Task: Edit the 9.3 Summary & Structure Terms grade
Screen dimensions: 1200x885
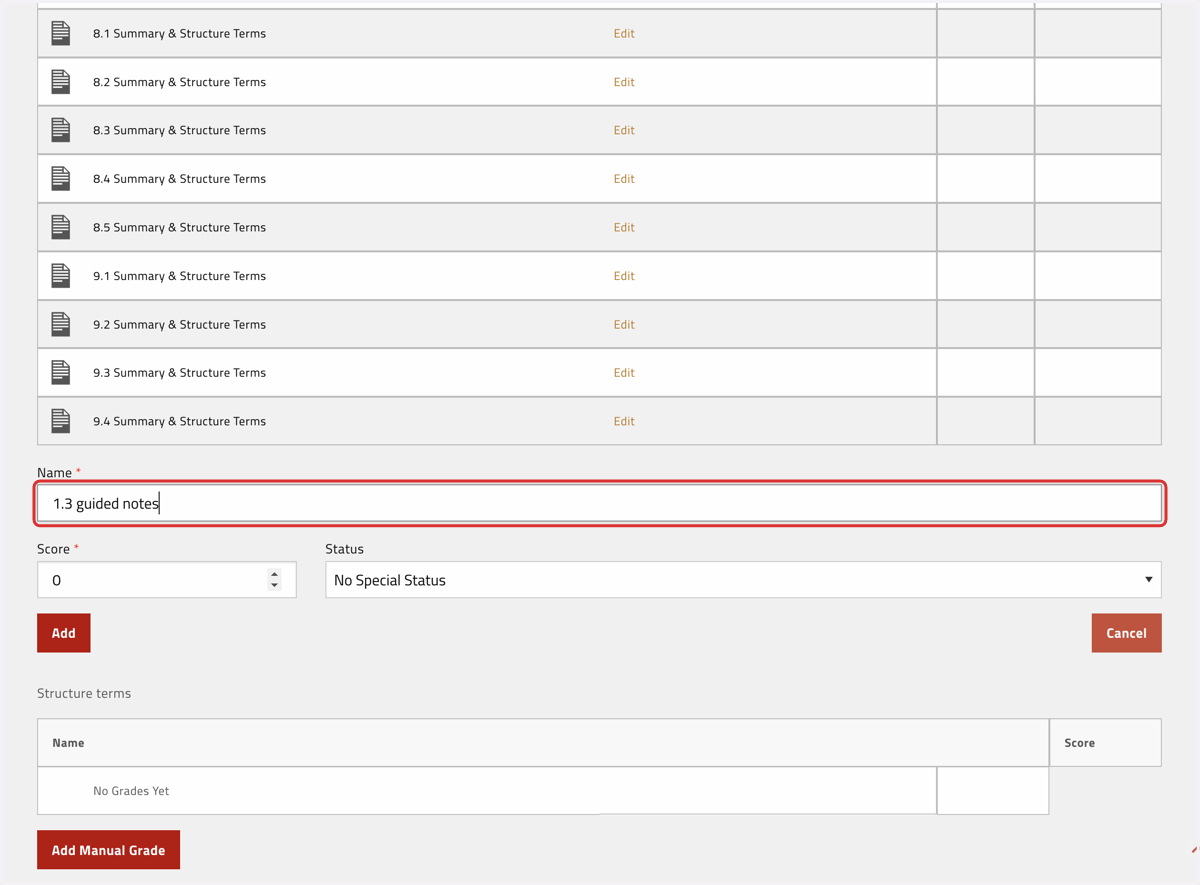Action: [624, 372]
